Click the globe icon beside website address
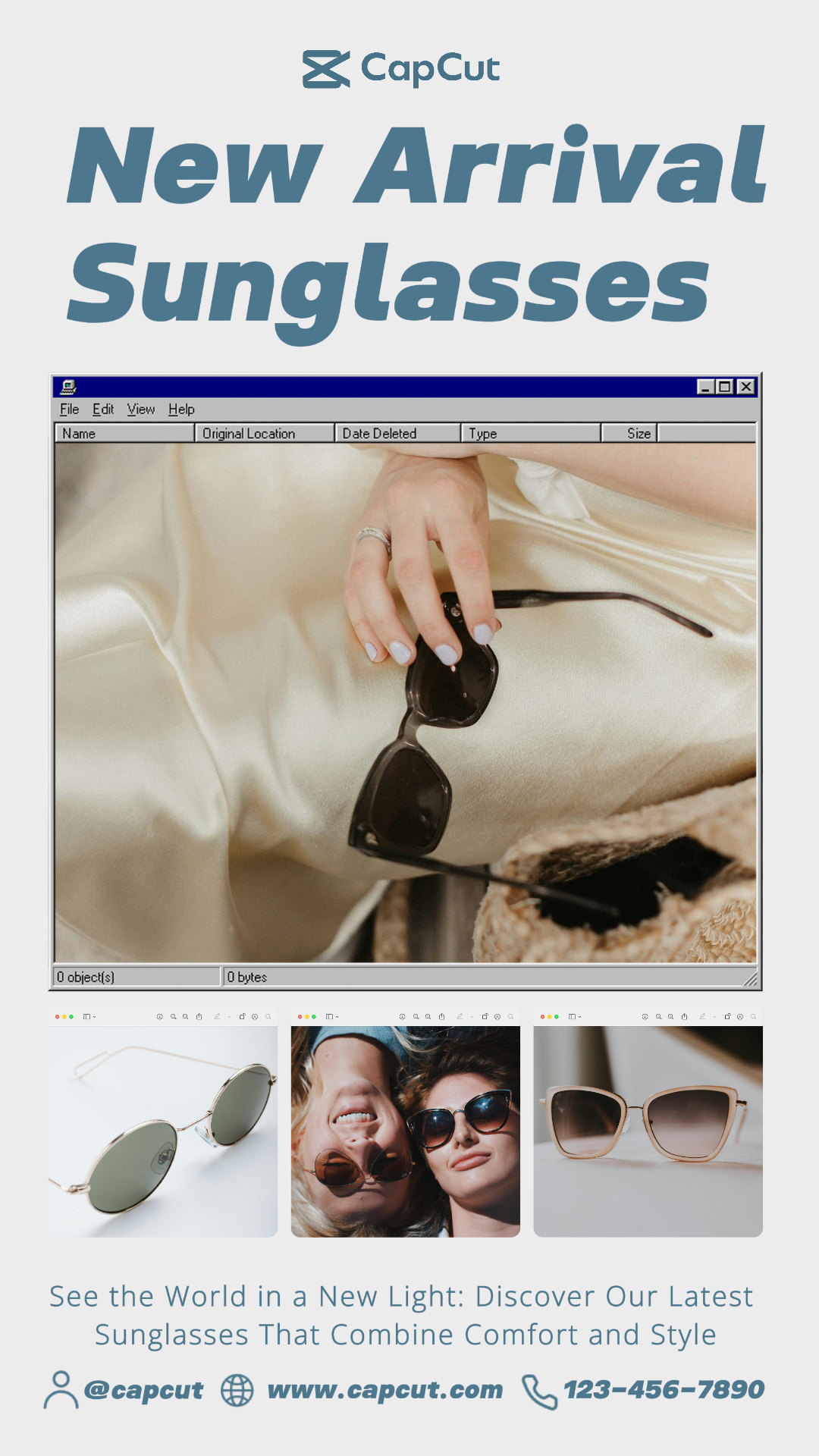The width and height of the screenshot is (819, 1456). point(237,1391)
